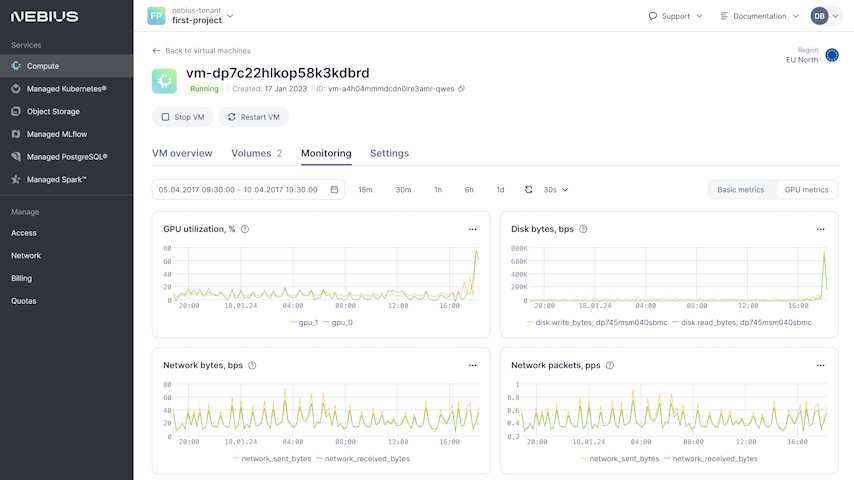Select the Monitoring tab
The height and width of the screenshot is (480, 854).
tap(326, 153)
